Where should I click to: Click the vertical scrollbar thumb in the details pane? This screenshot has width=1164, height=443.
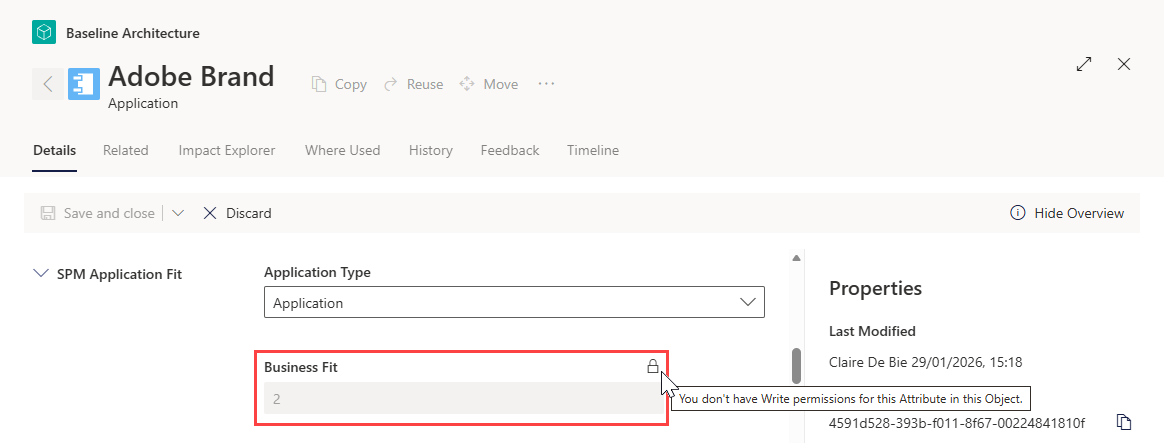(x=797, y=365)
